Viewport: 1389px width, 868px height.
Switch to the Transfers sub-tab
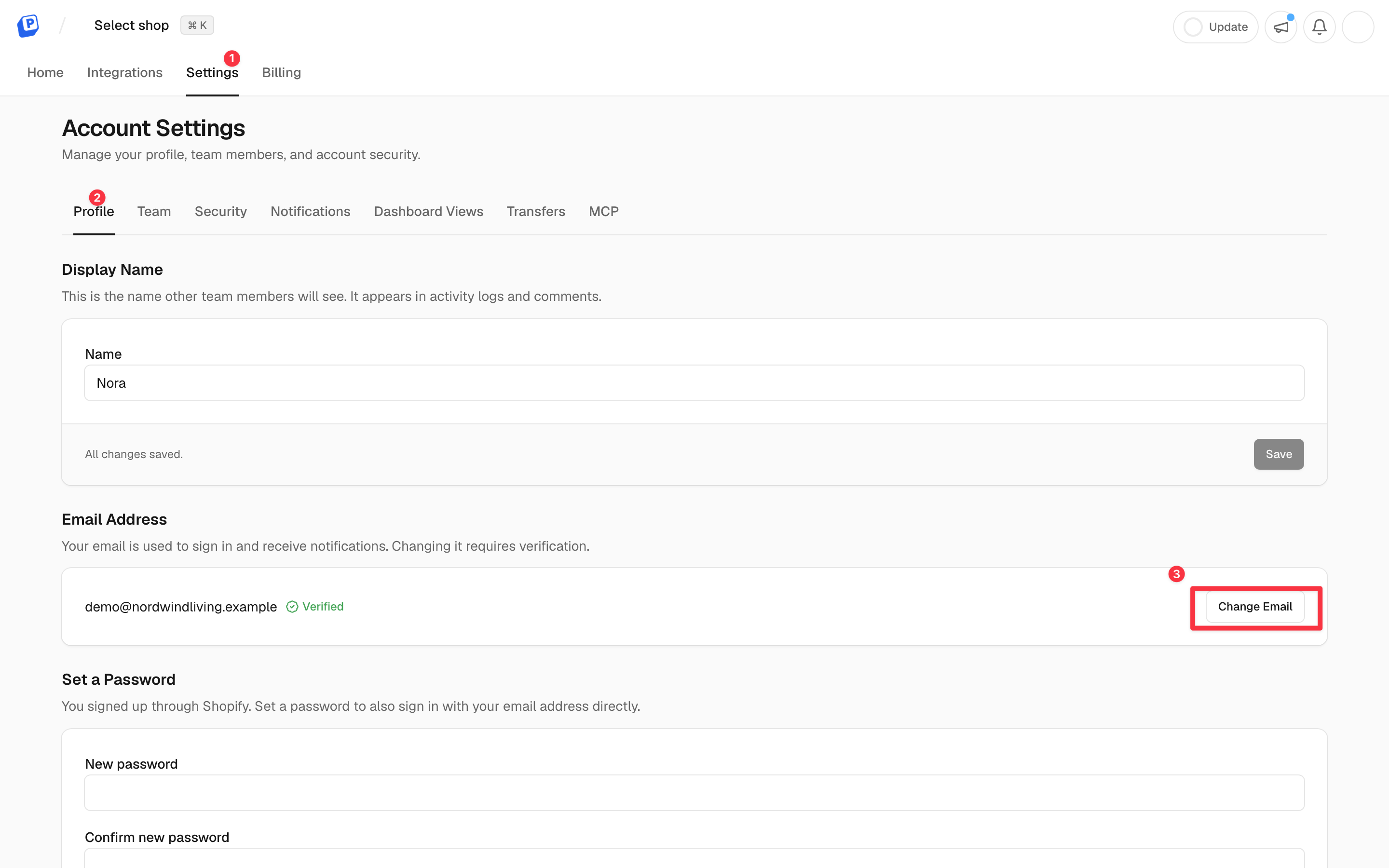[535, 211]
